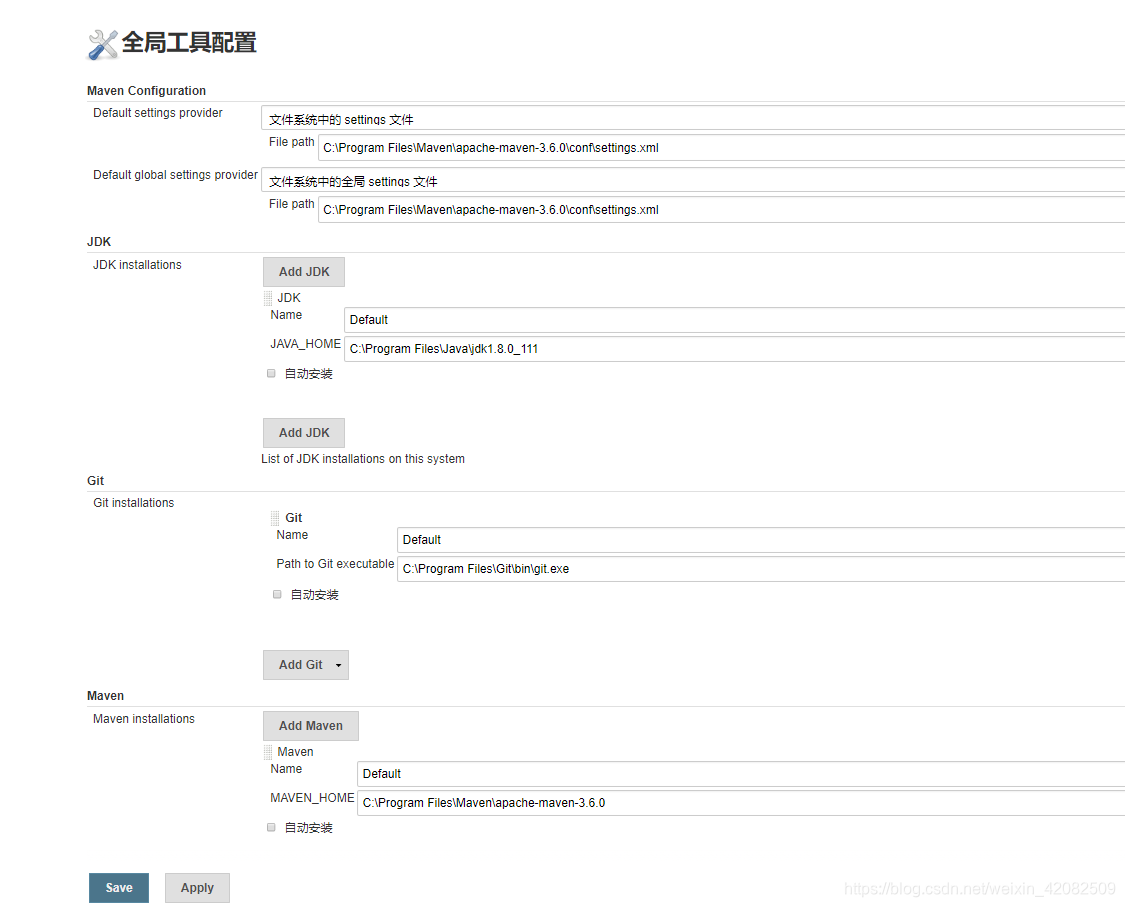
Task: Edit the Maven Name field
Action: 741,774
